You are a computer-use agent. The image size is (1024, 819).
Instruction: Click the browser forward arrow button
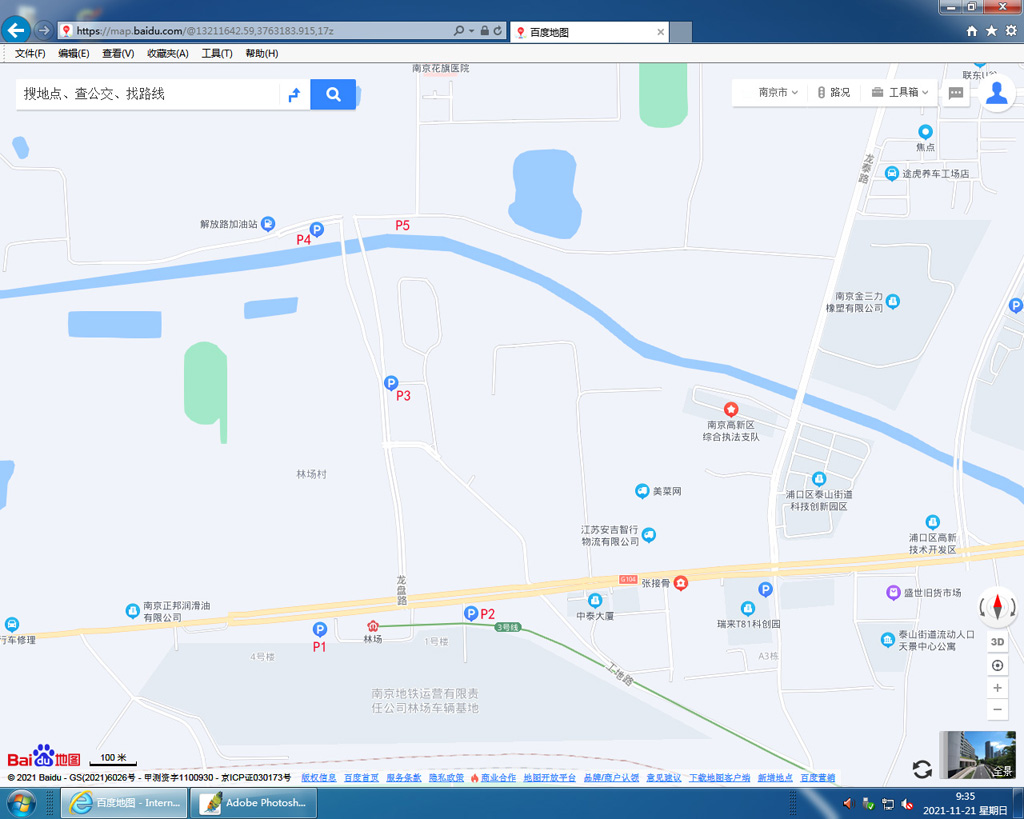(44, 30)
